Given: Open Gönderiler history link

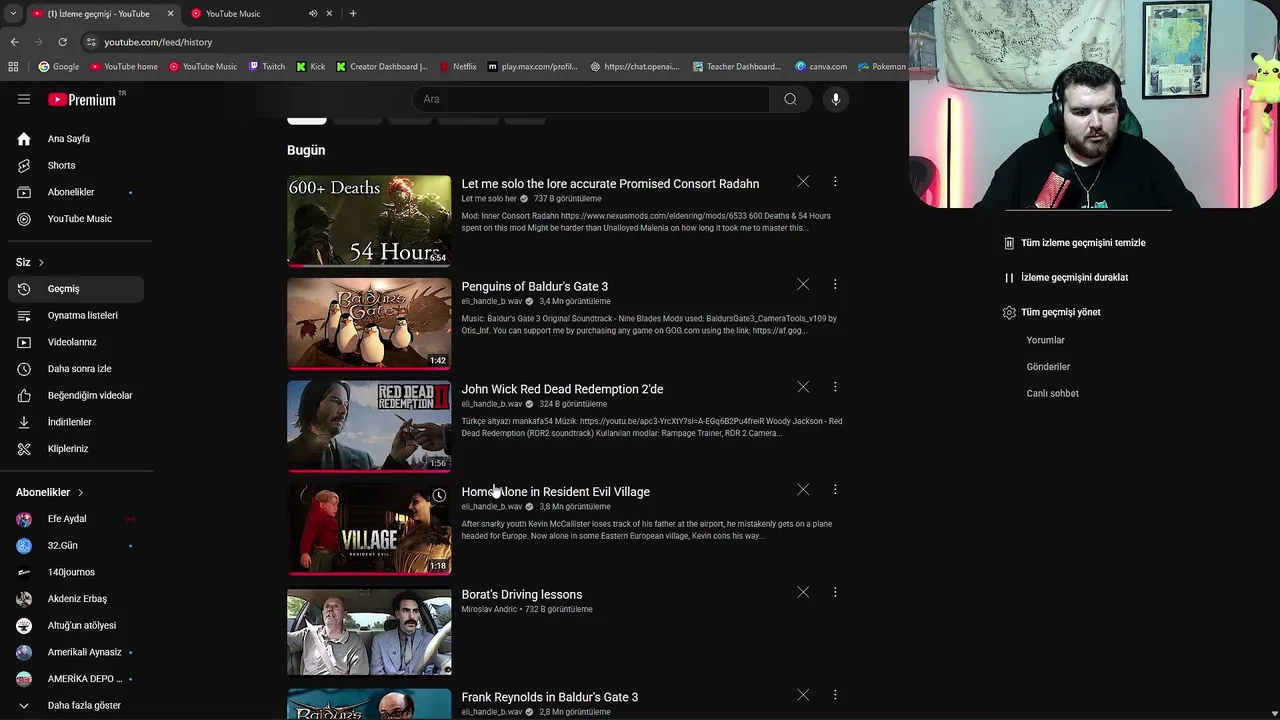Looking at the screenshot, I should point(1048,367).
